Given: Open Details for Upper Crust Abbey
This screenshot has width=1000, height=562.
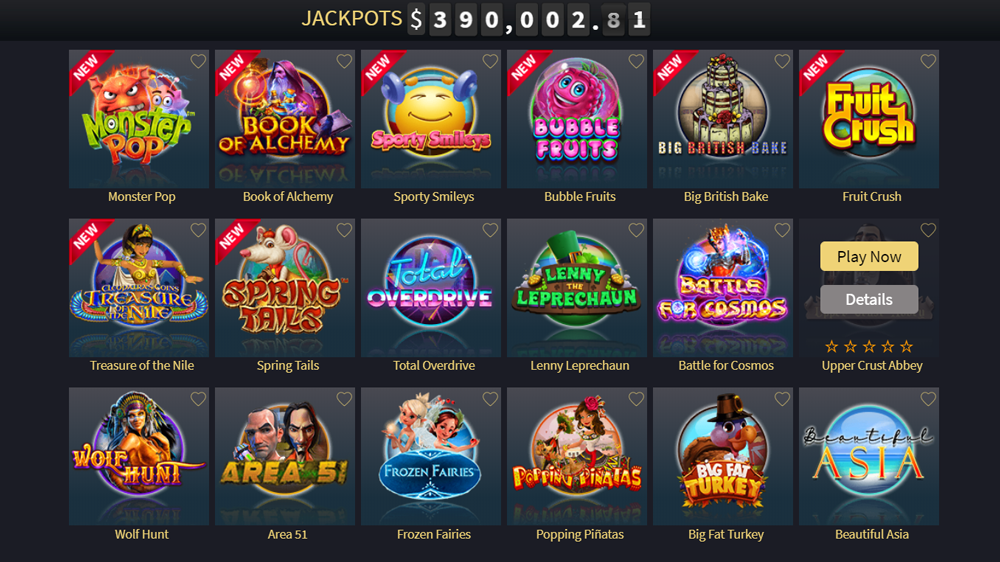Looking at the screenshot, I should (x=869, y=299).
